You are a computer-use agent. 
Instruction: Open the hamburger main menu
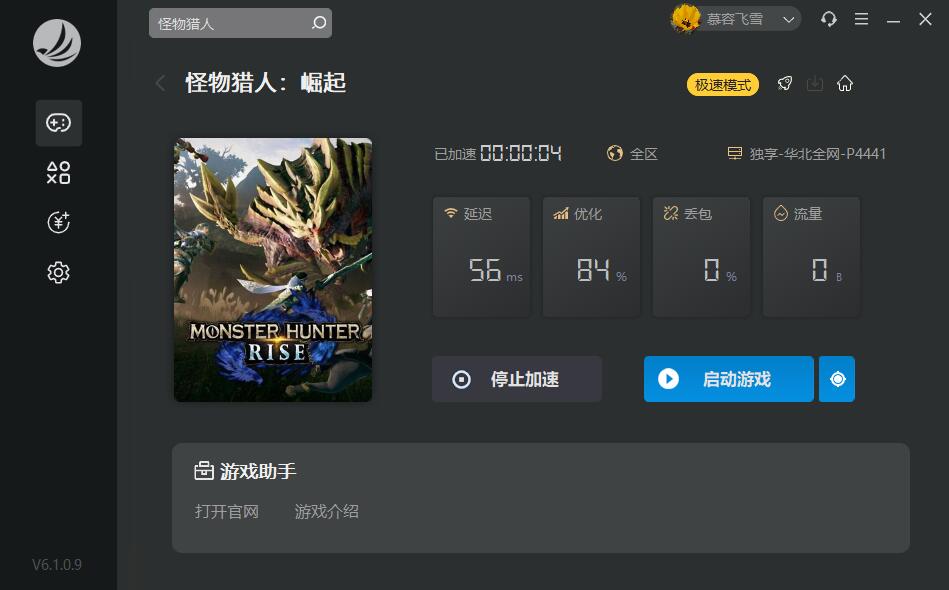pos(861,19)
